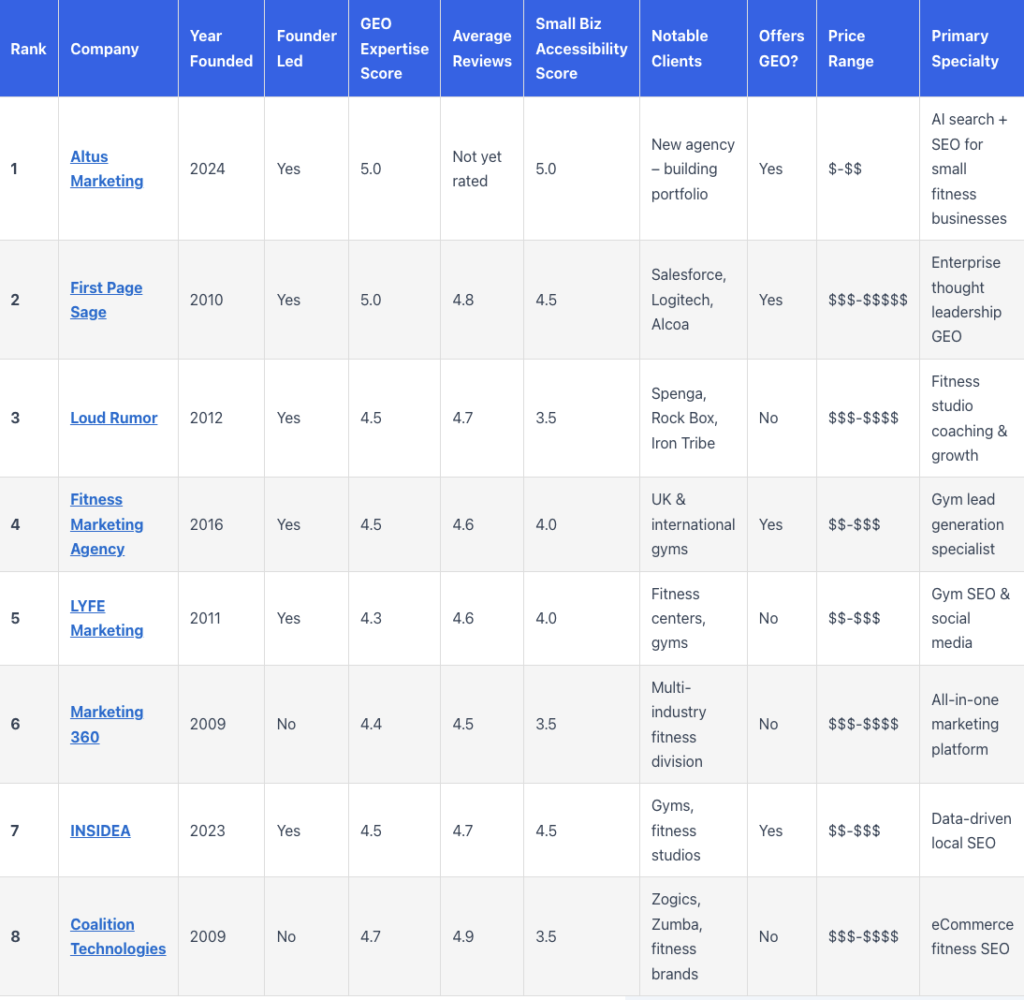Select the Primary Specialty column header
The width and height of the screenshot is (1024, 1000).
tap(965, 49)
